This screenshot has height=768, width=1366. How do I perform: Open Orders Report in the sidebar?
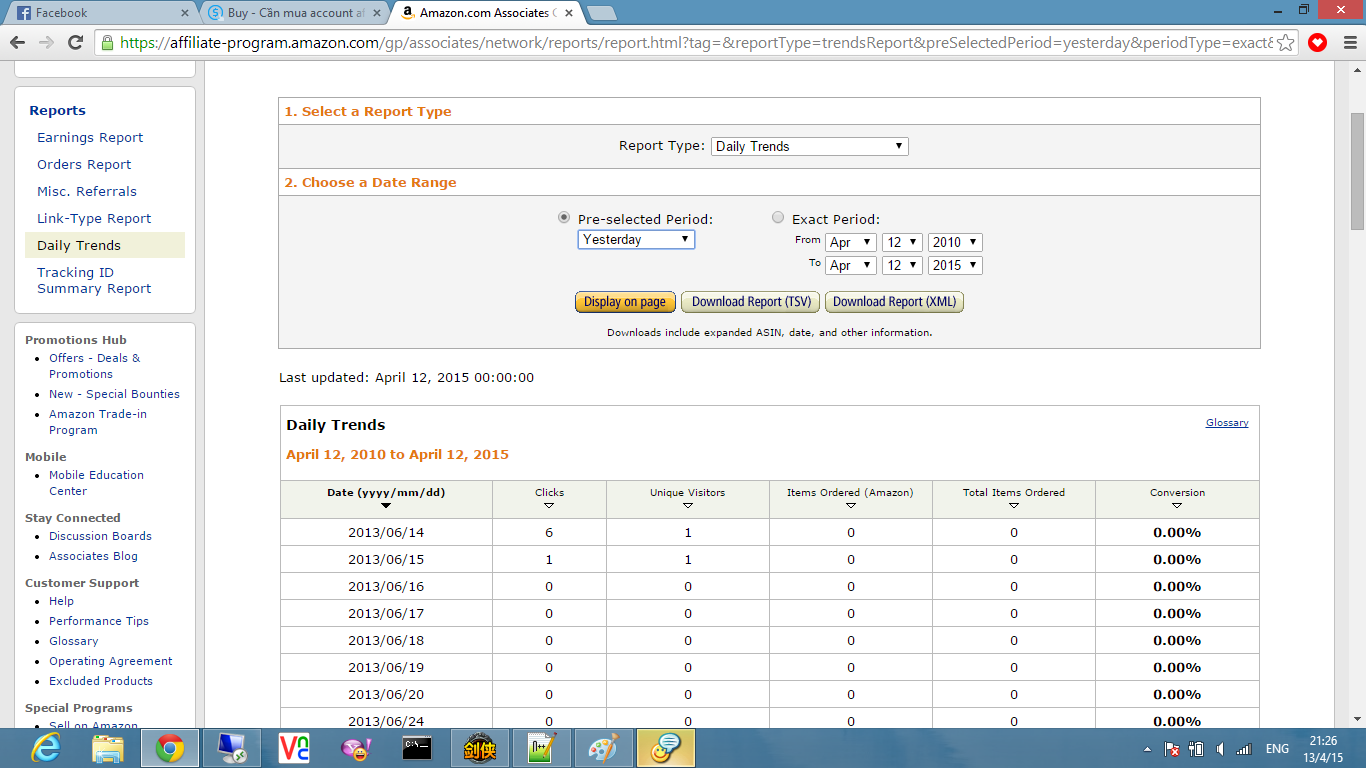[x=84, y=165]
